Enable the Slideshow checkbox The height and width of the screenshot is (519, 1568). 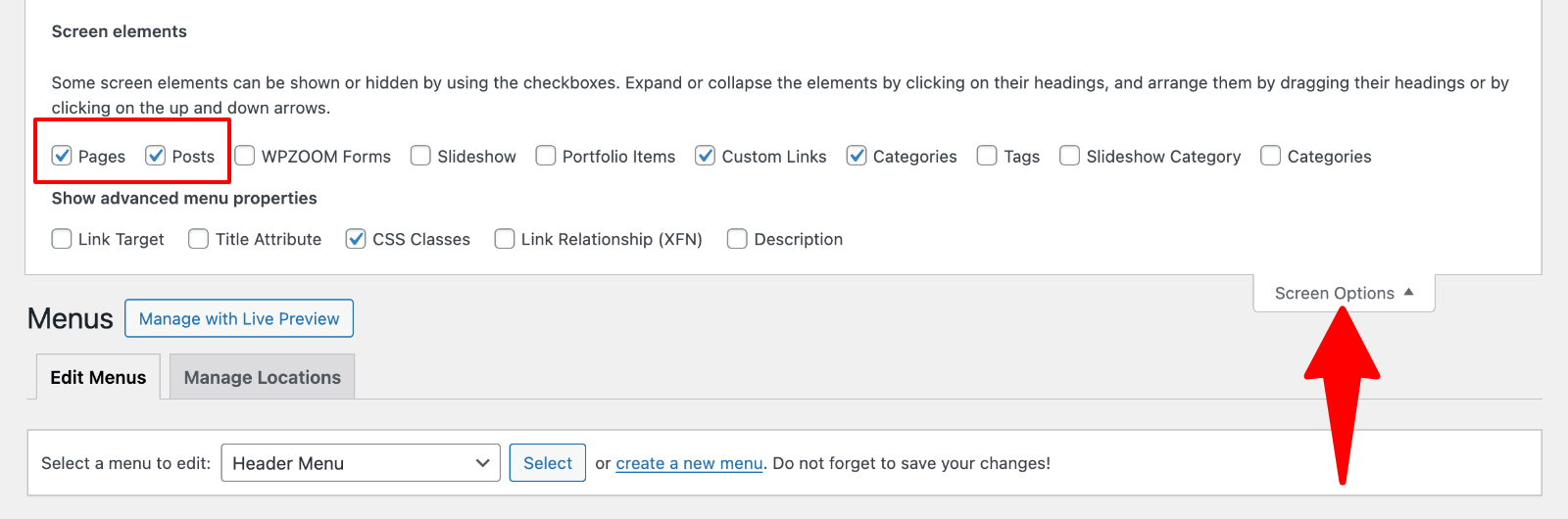(420, 156)
